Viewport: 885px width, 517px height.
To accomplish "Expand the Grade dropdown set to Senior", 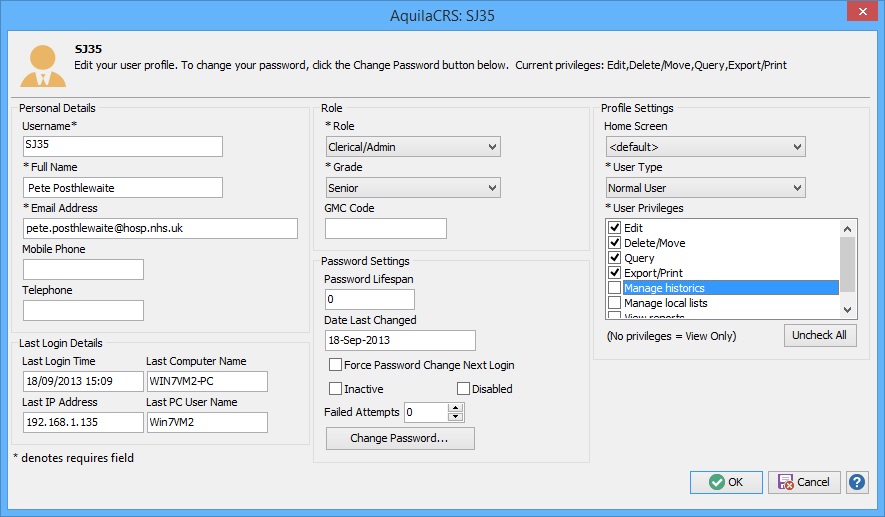I will 413,188.
